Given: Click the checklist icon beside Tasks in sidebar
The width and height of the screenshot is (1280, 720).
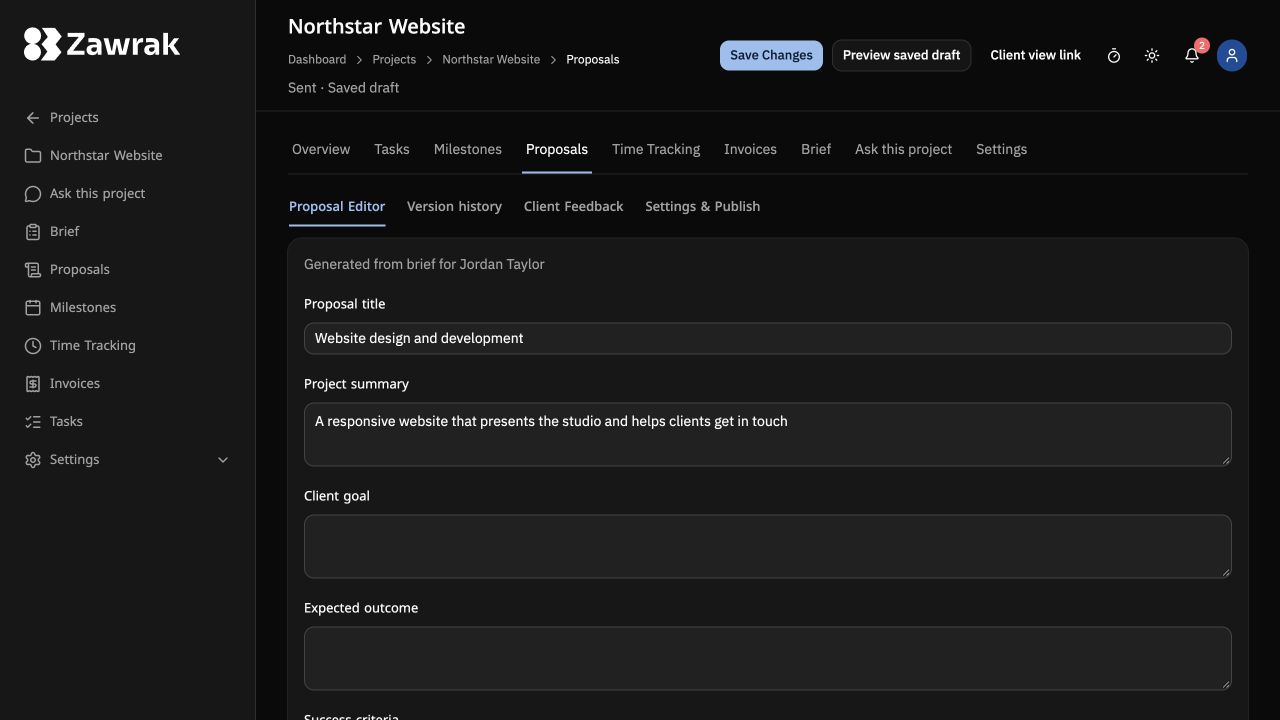Looking at the screenshot, I should click(x=33, y=421).
